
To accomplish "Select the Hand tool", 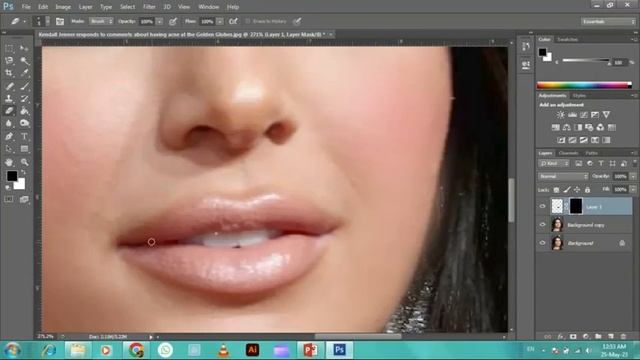I will (x=9, y=162).
